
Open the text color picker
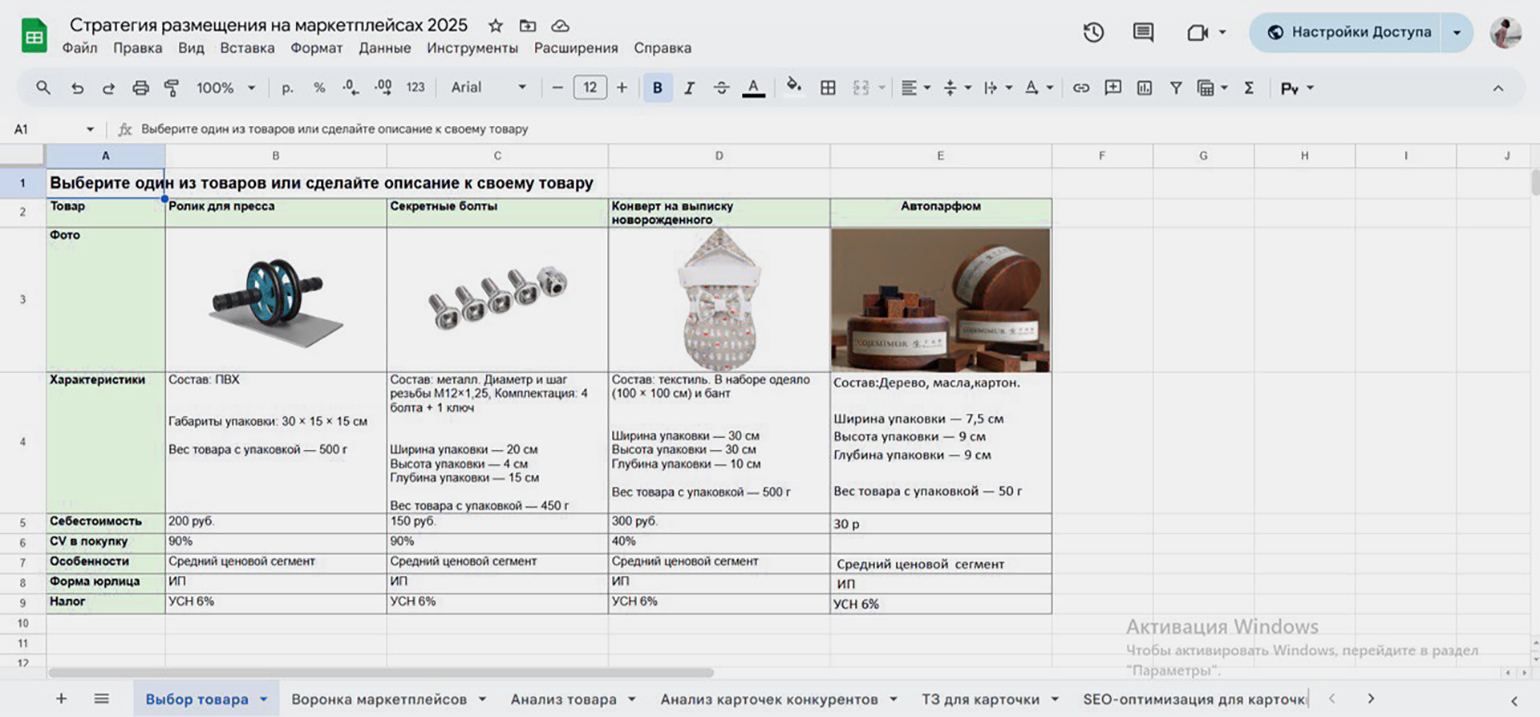coord(753,88)
